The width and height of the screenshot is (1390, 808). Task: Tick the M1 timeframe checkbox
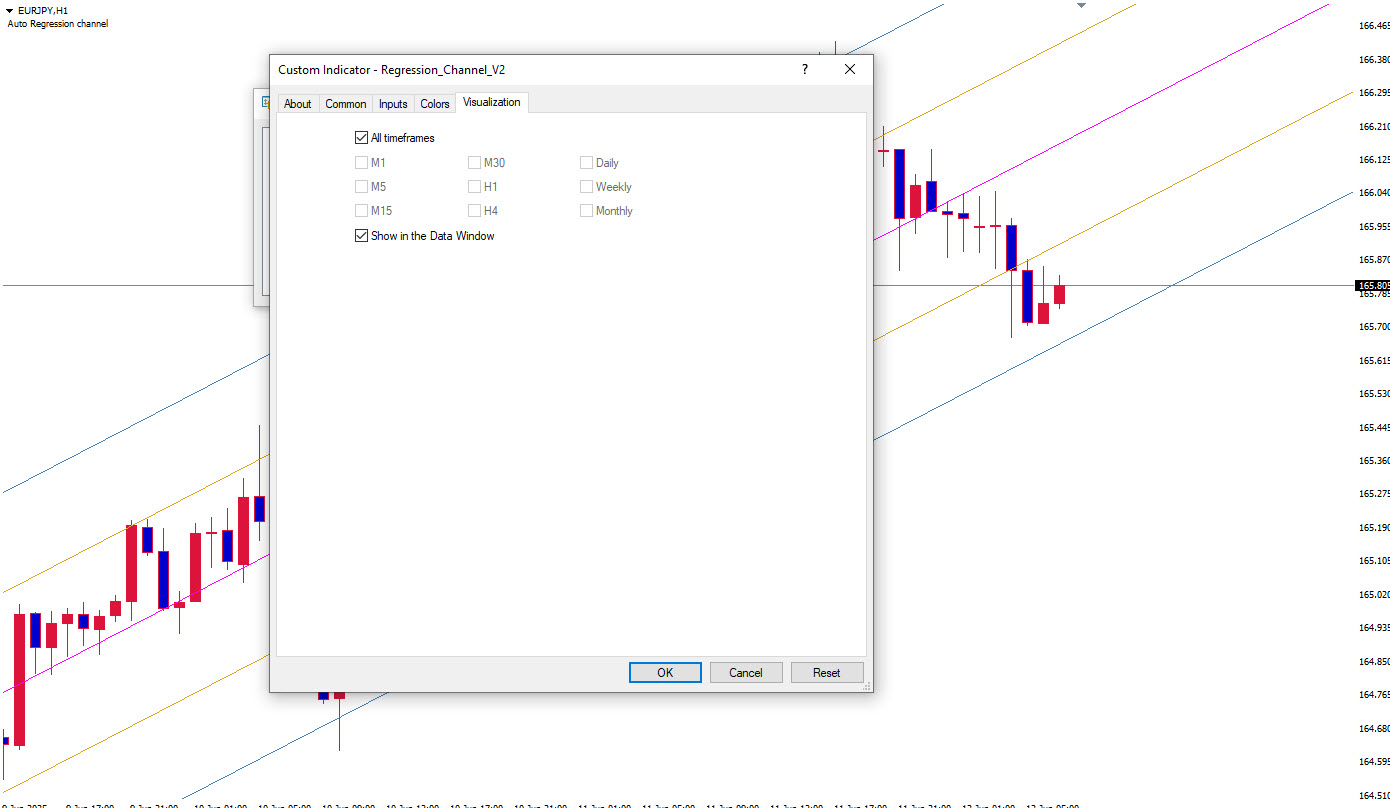[362, 163]
